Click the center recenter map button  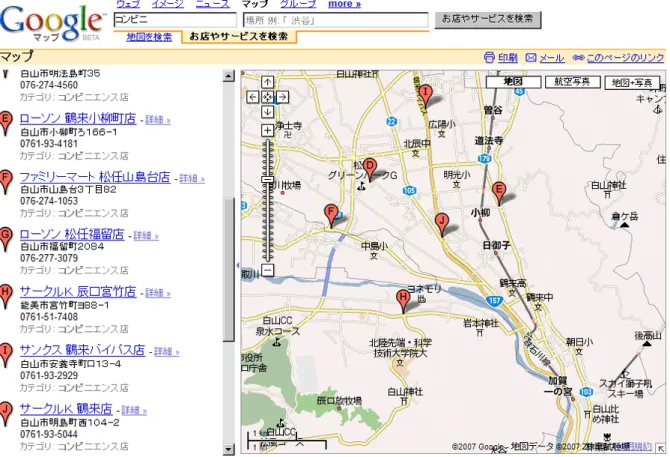click(267, 97)
